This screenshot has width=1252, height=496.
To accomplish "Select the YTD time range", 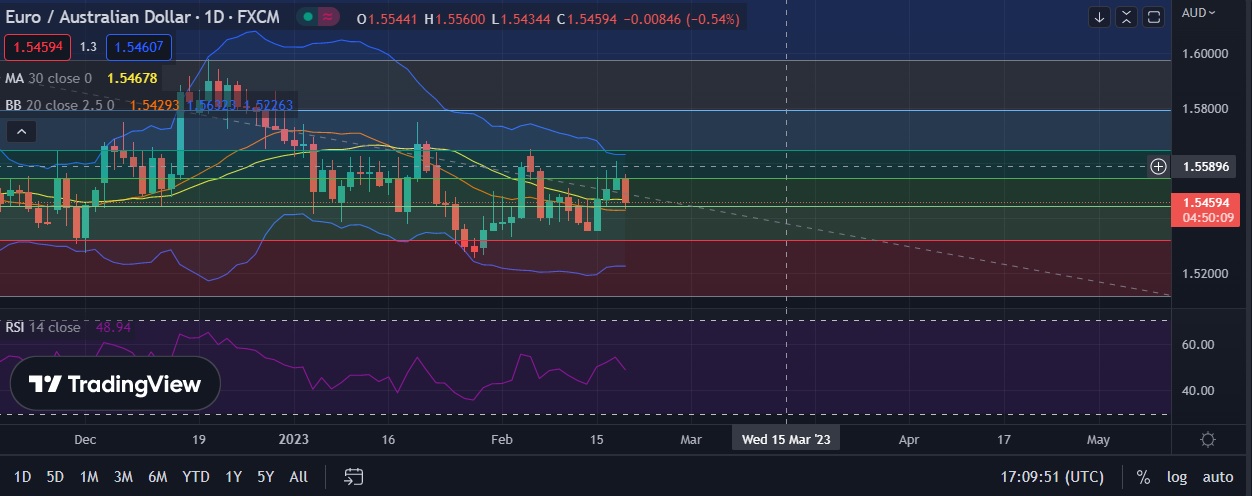I will click(x=196, y=477).
